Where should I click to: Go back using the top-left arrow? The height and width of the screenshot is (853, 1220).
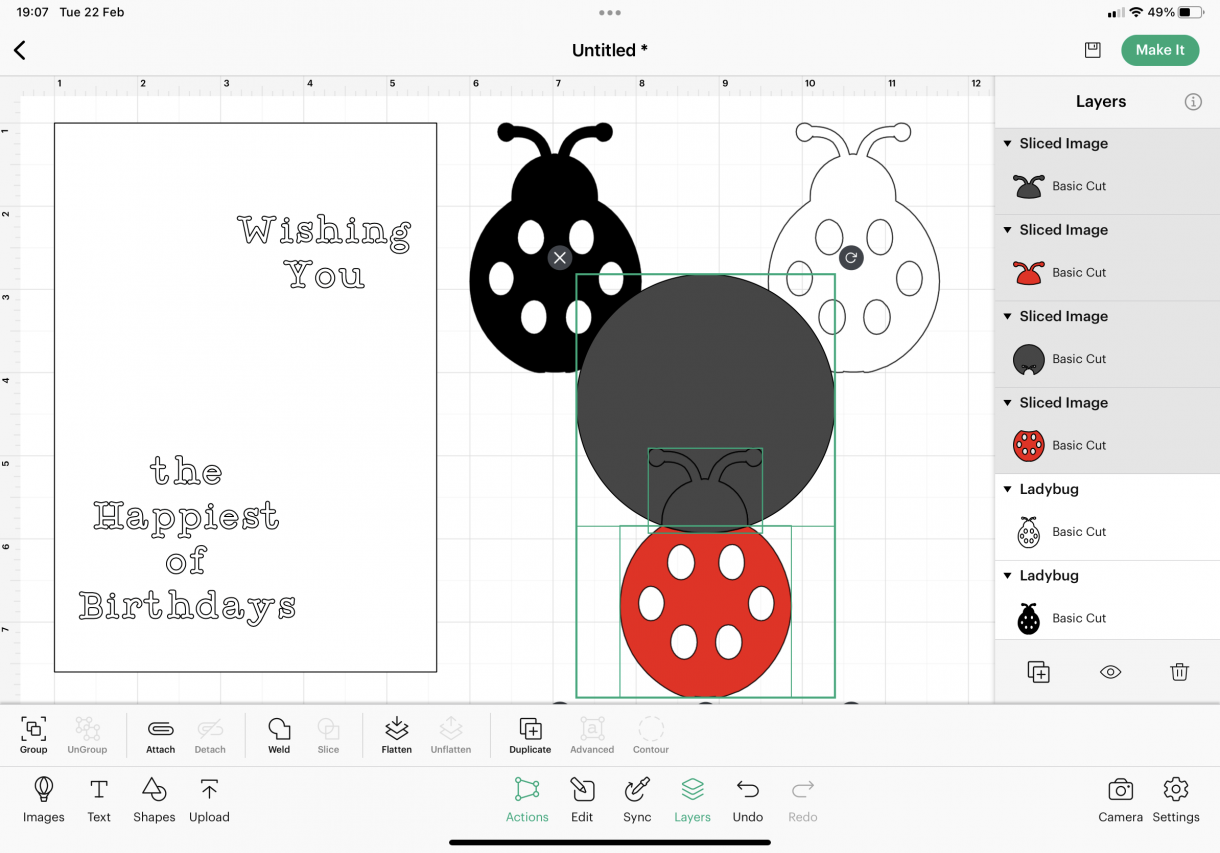(20, 50)
